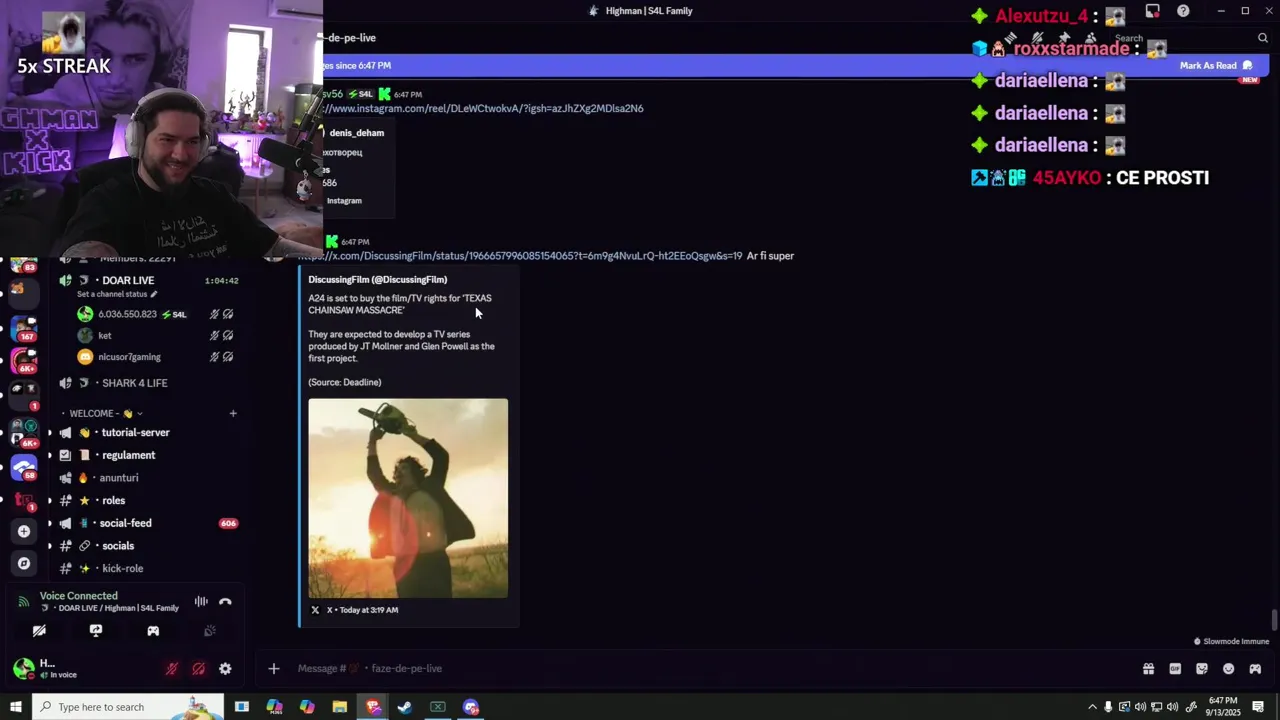Screen dimensions: 1280x720
Task: Open notification settings bell icon
Action: coord(1037,38)
